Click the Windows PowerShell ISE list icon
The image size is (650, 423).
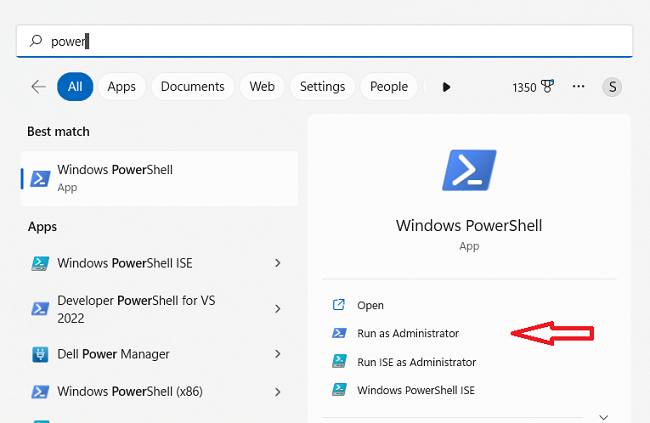coord(40,263)
